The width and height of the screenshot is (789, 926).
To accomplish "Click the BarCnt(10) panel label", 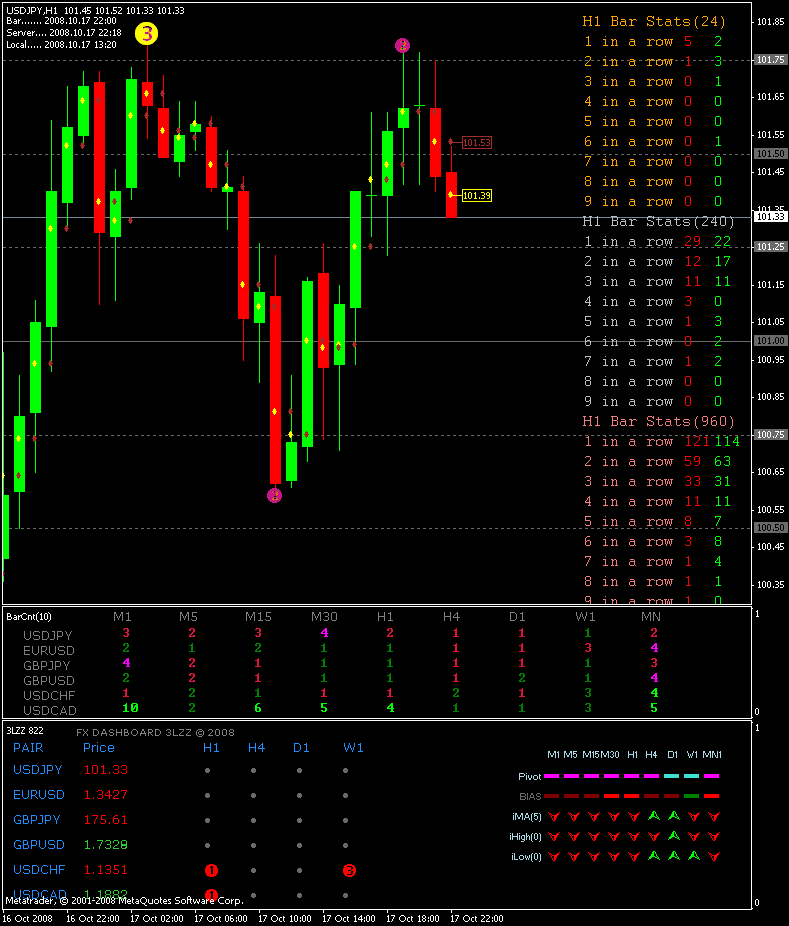I will click(x=29, y=617).
